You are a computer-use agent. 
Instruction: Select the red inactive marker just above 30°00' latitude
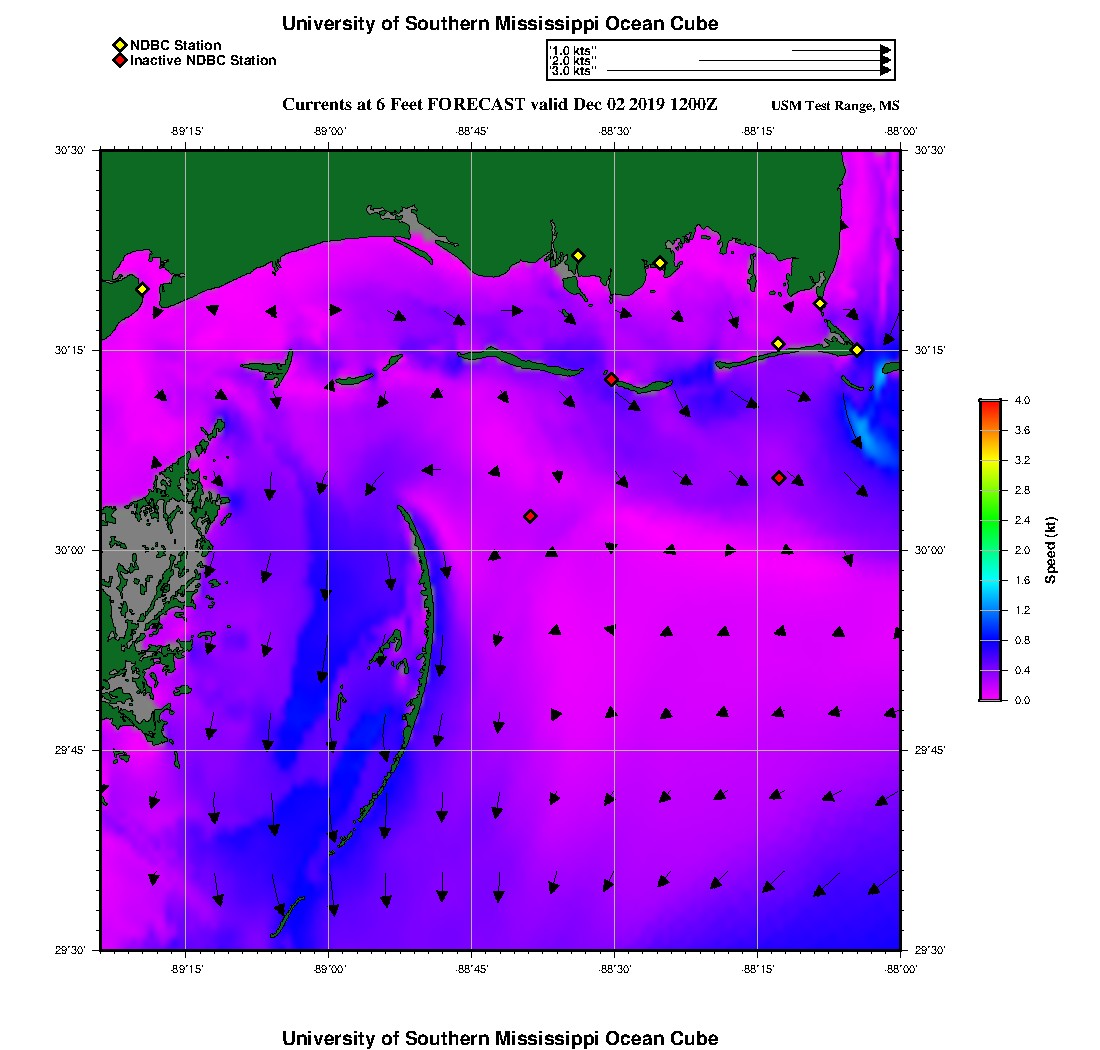coord(530,516)
